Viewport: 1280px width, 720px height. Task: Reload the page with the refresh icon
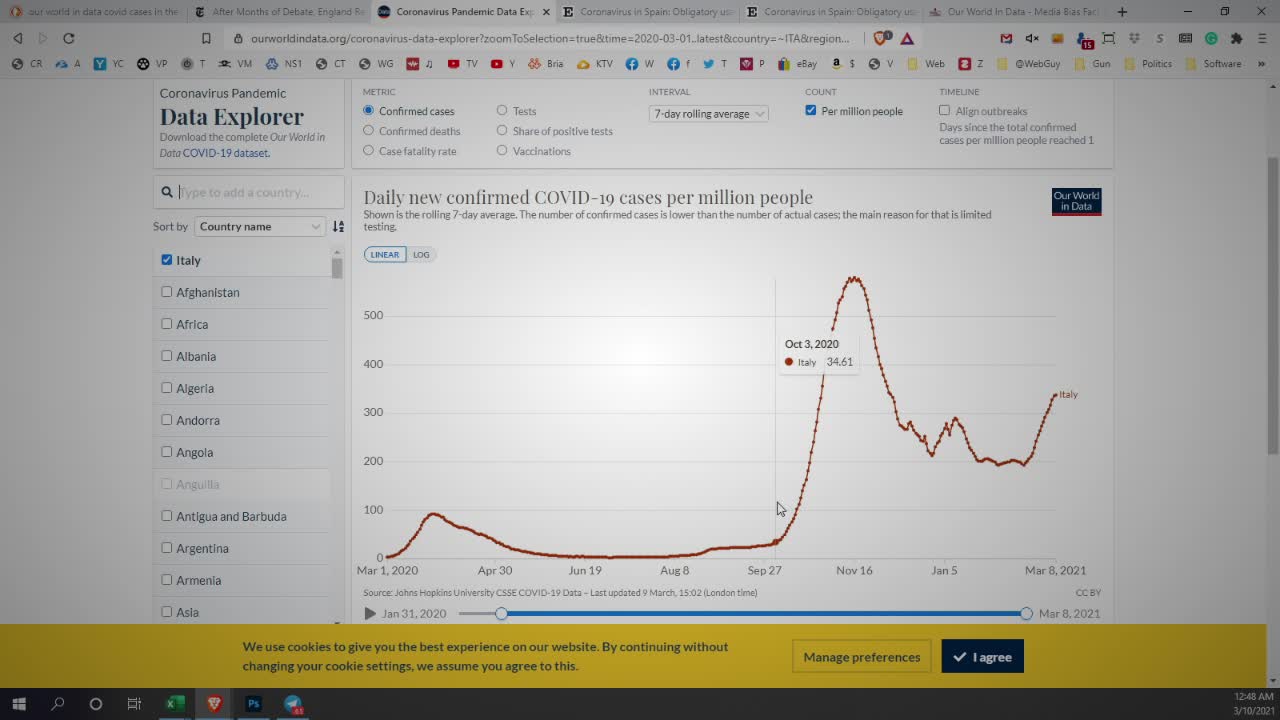[68, 38]
